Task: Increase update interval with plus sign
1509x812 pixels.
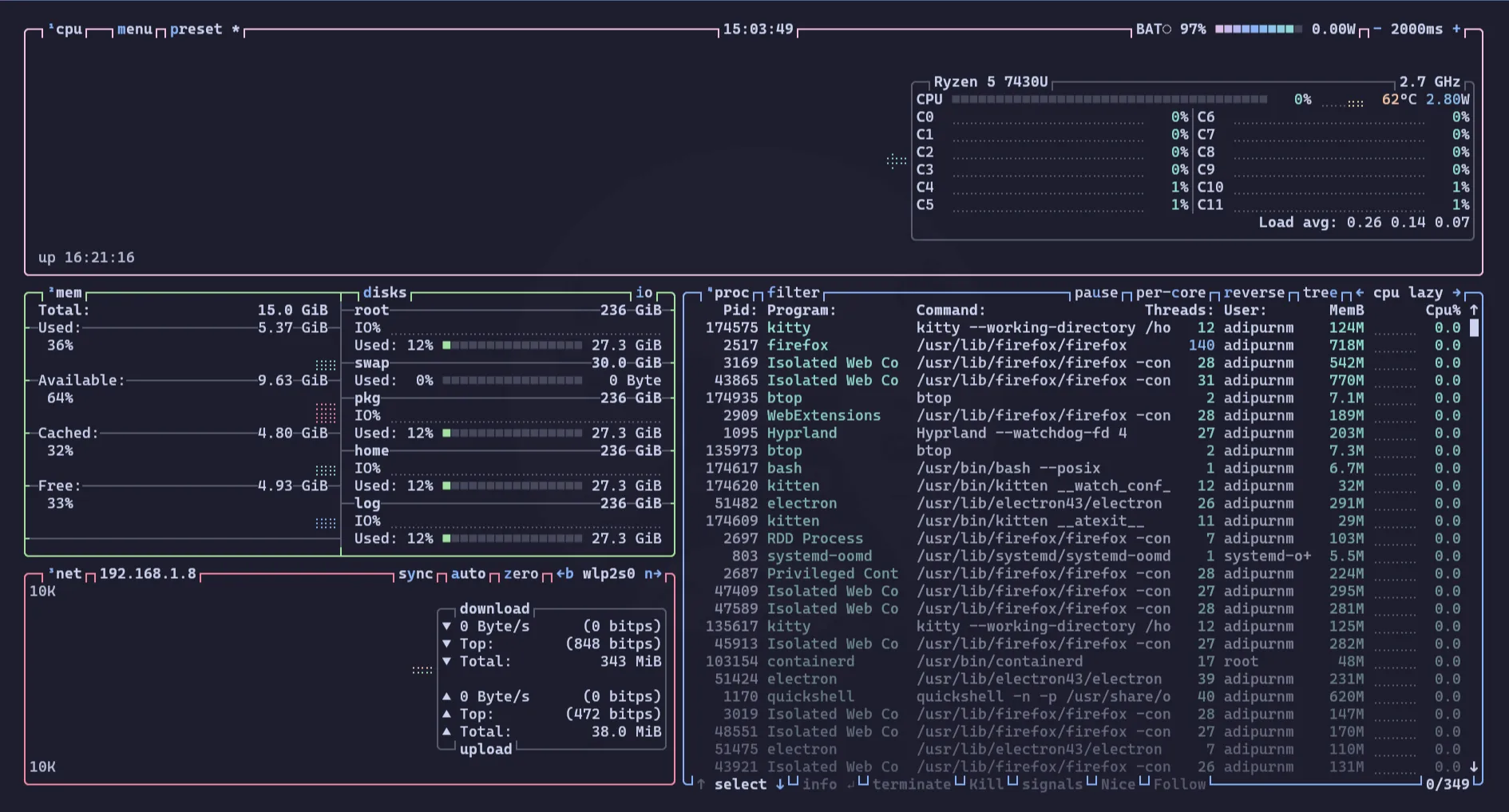Action: point(1456,29)
